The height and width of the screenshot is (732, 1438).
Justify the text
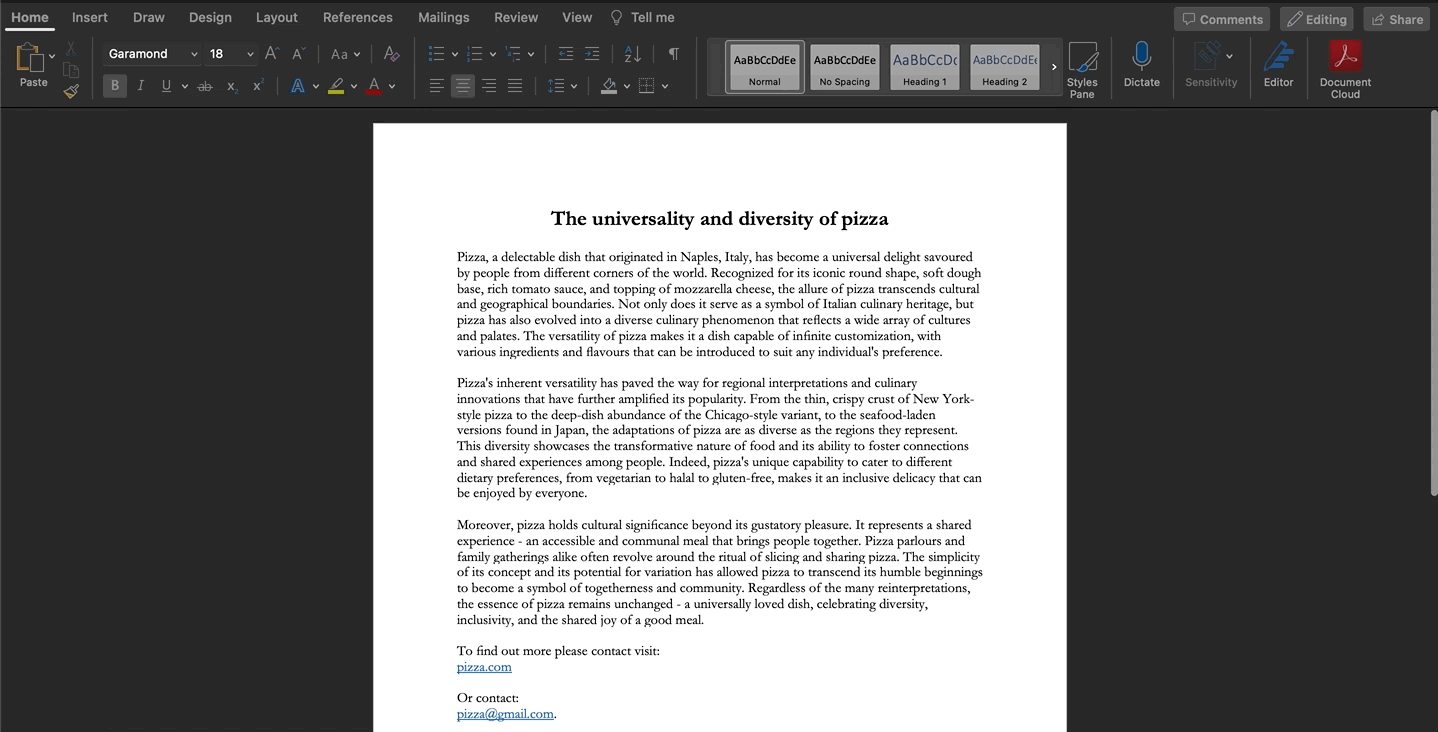(515, 86)
